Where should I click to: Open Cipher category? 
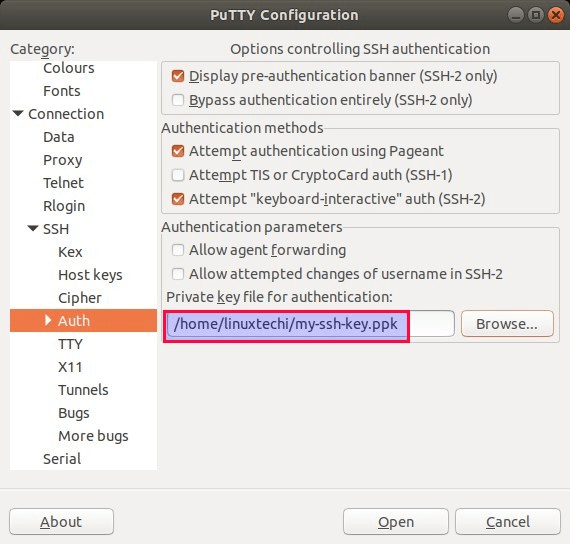coord(80,298)
